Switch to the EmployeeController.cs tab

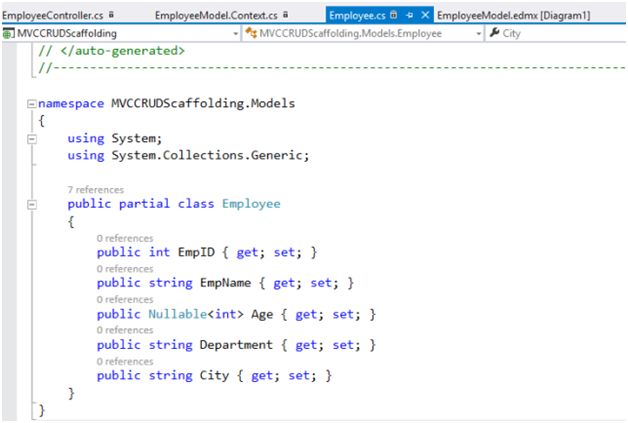click(x=53, y=15)
